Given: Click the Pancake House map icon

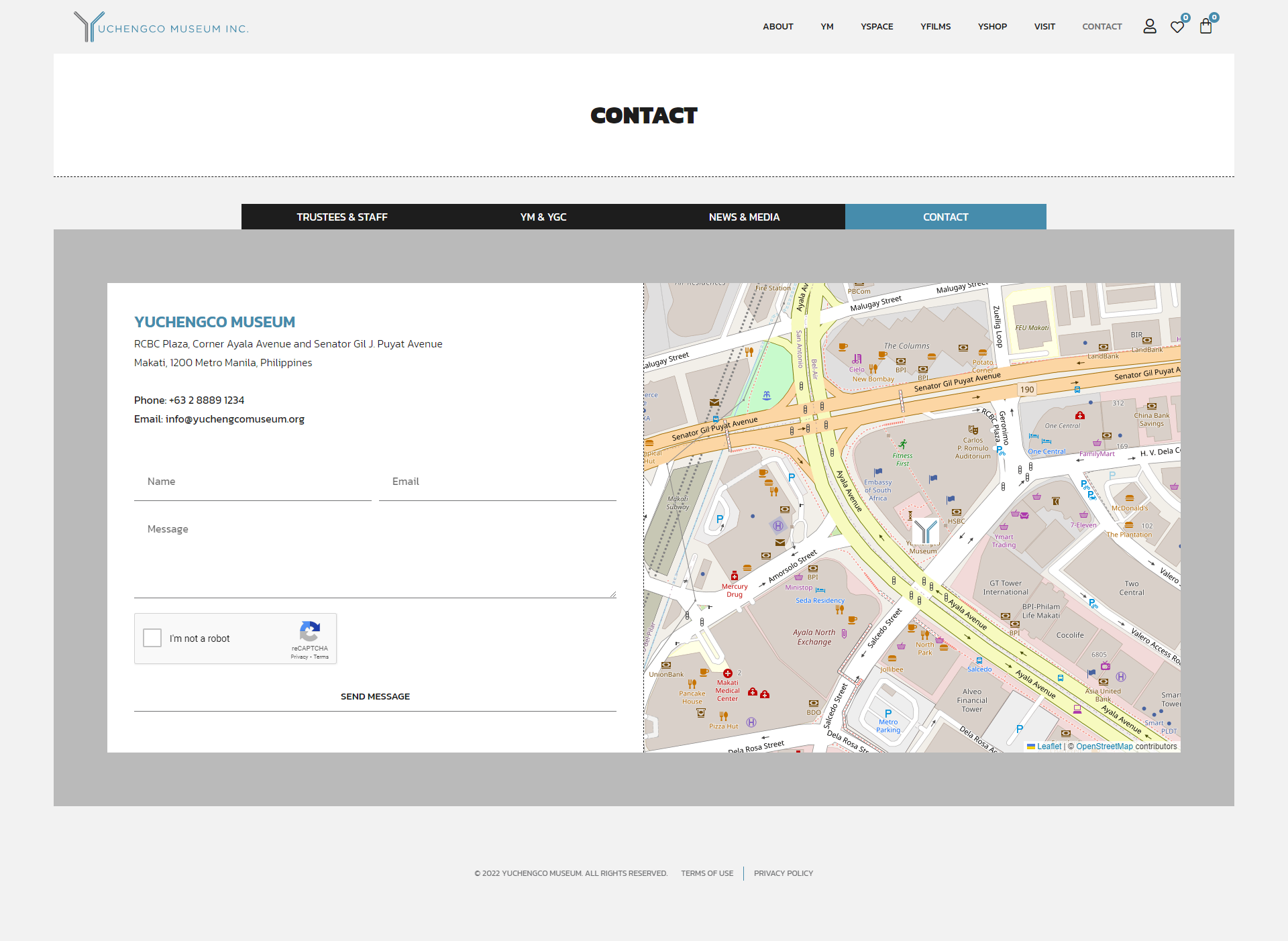Looking at the screenshot, I should pos(692,684).
